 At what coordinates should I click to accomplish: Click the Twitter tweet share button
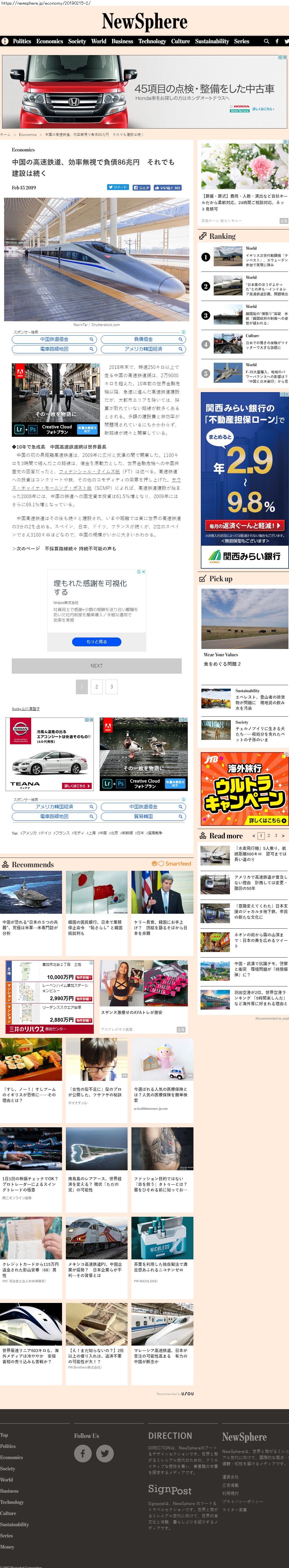(x=118, y=187)
